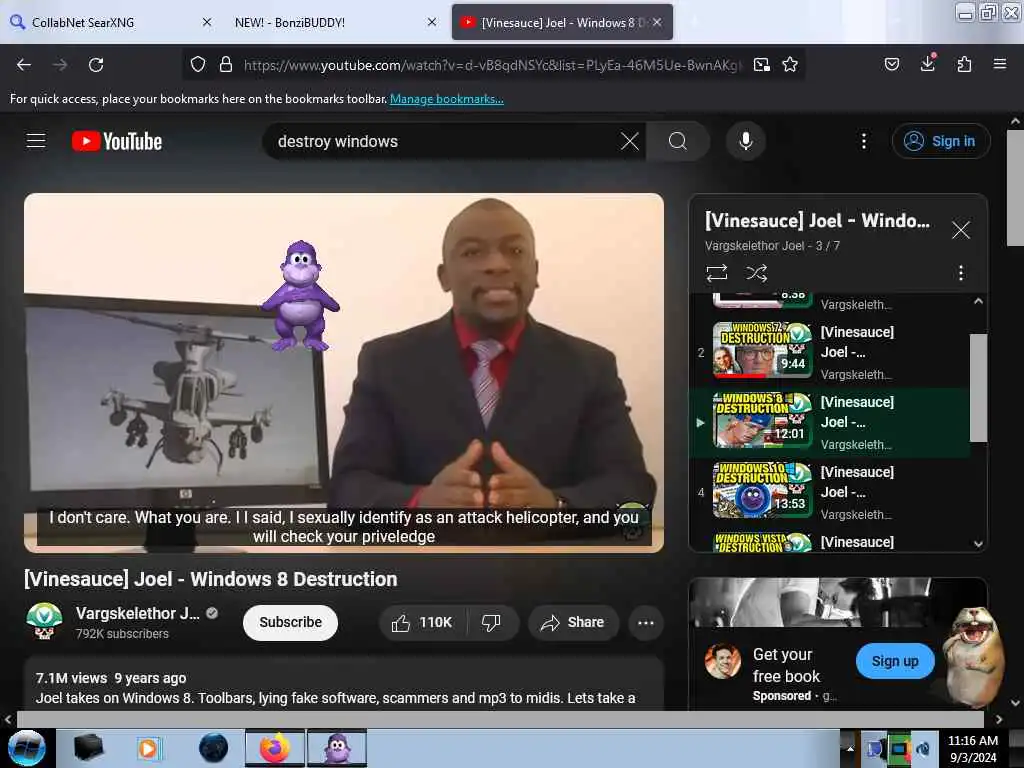
Task: Click the sponsored ad avatar image
Action: 722,661
